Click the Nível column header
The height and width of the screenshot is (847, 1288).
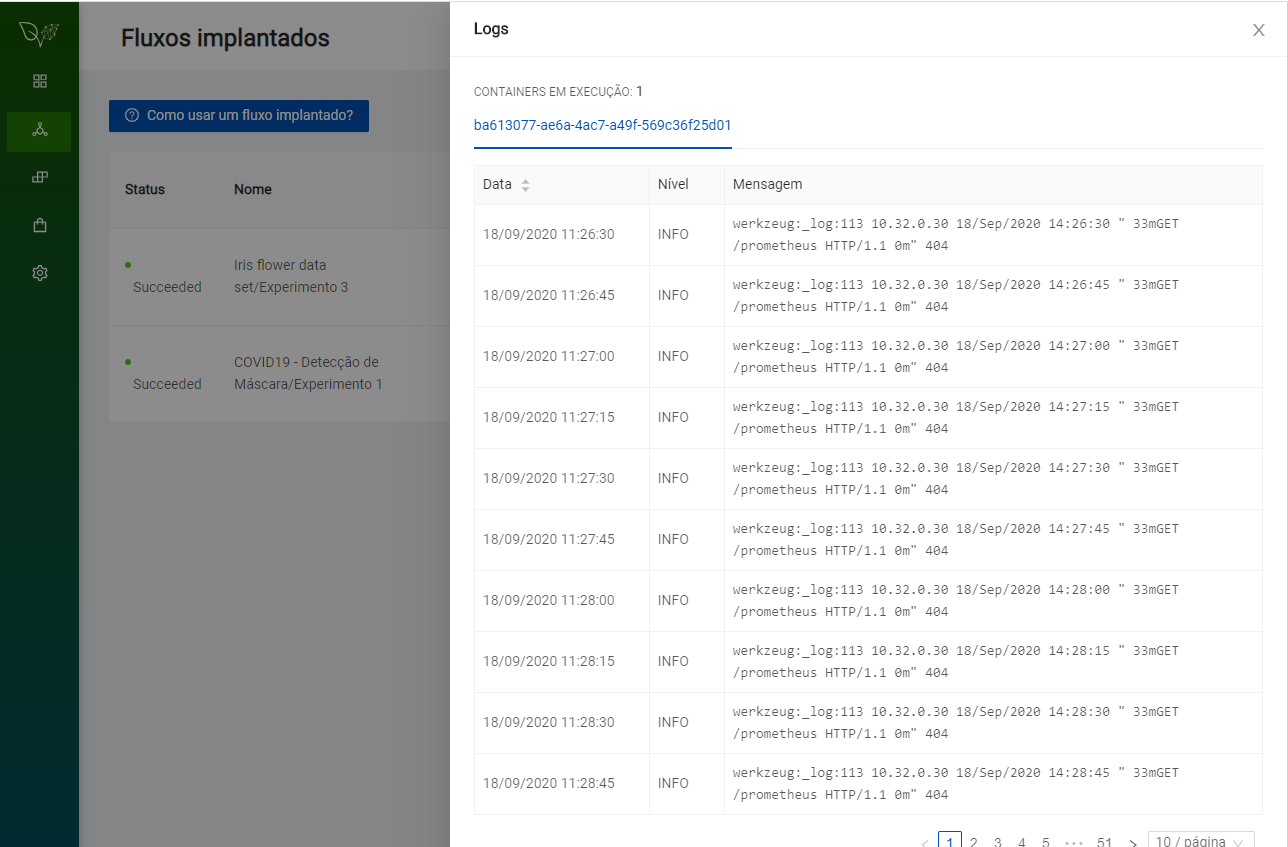coord(687,185)
